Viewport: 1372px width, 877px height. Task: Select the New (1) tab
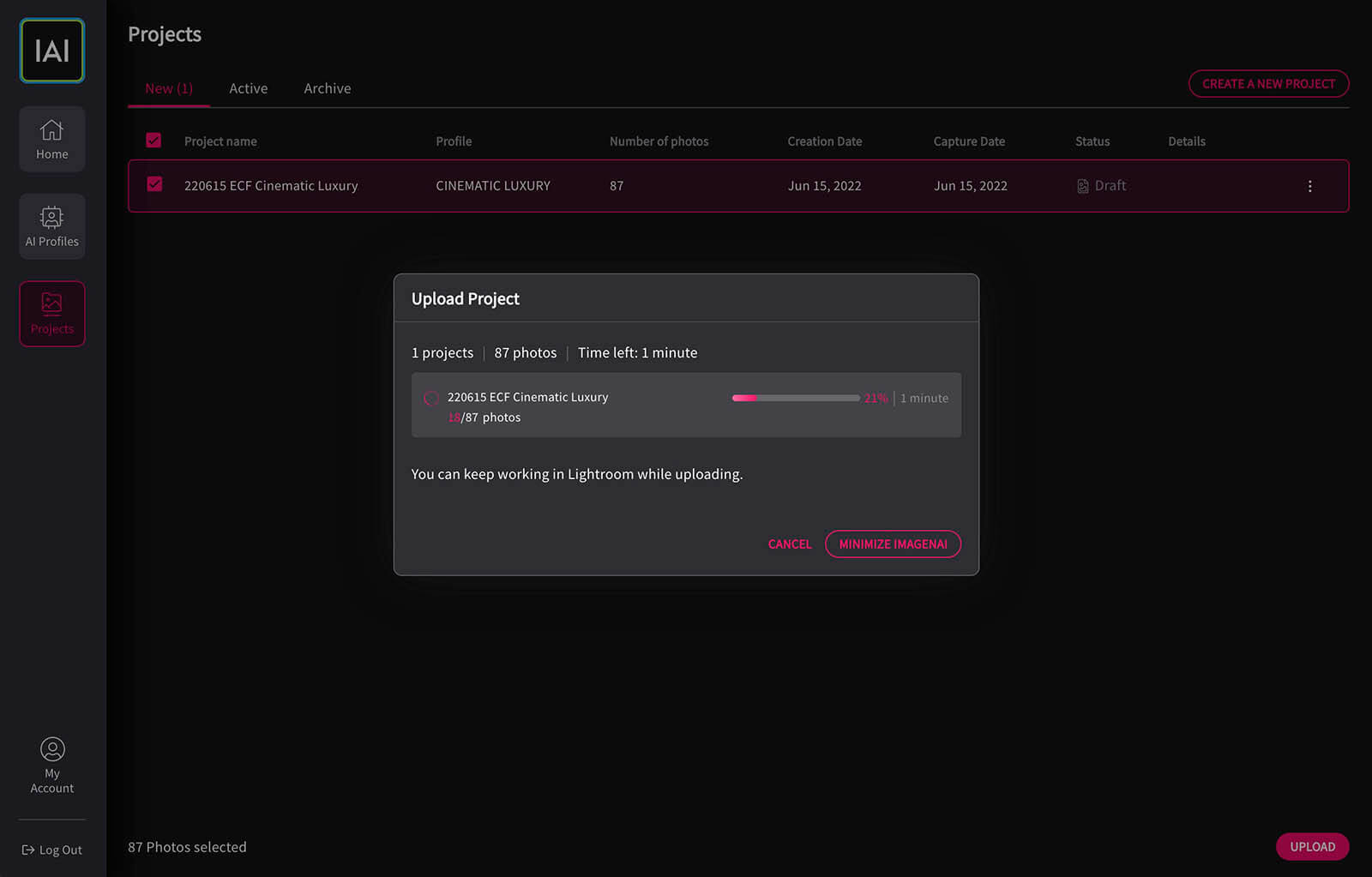[169, 88]
